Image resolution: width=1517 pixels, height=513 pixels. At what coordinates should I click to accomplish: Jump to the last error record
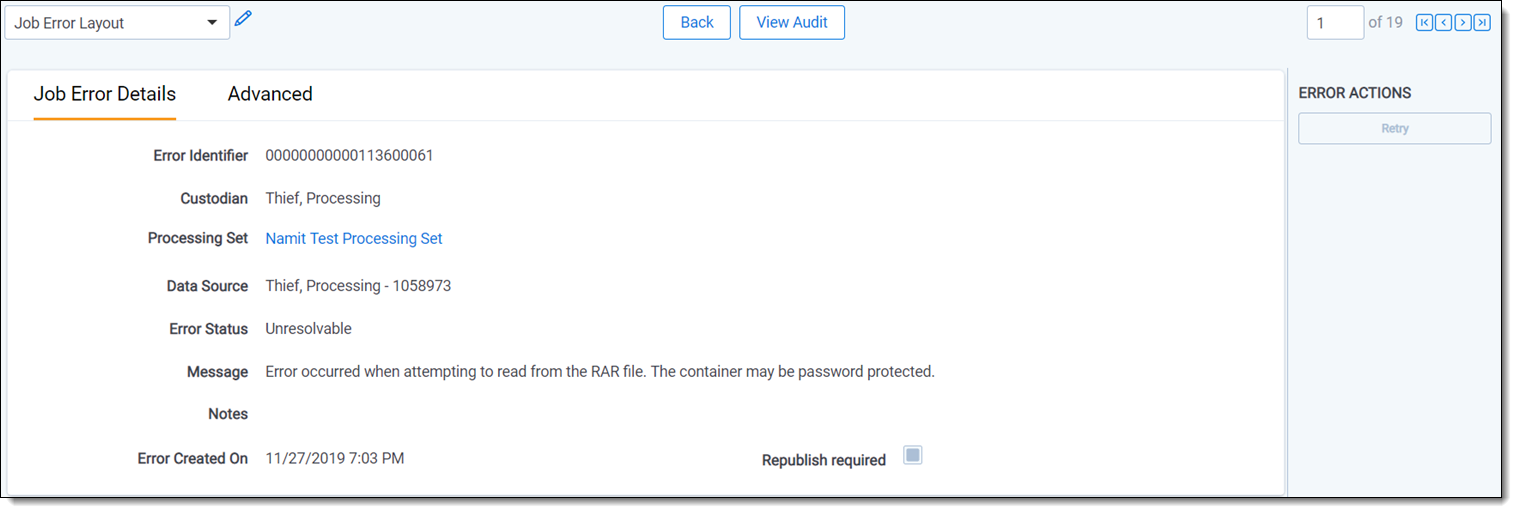pyautogui.click(x=1482, y=23)
